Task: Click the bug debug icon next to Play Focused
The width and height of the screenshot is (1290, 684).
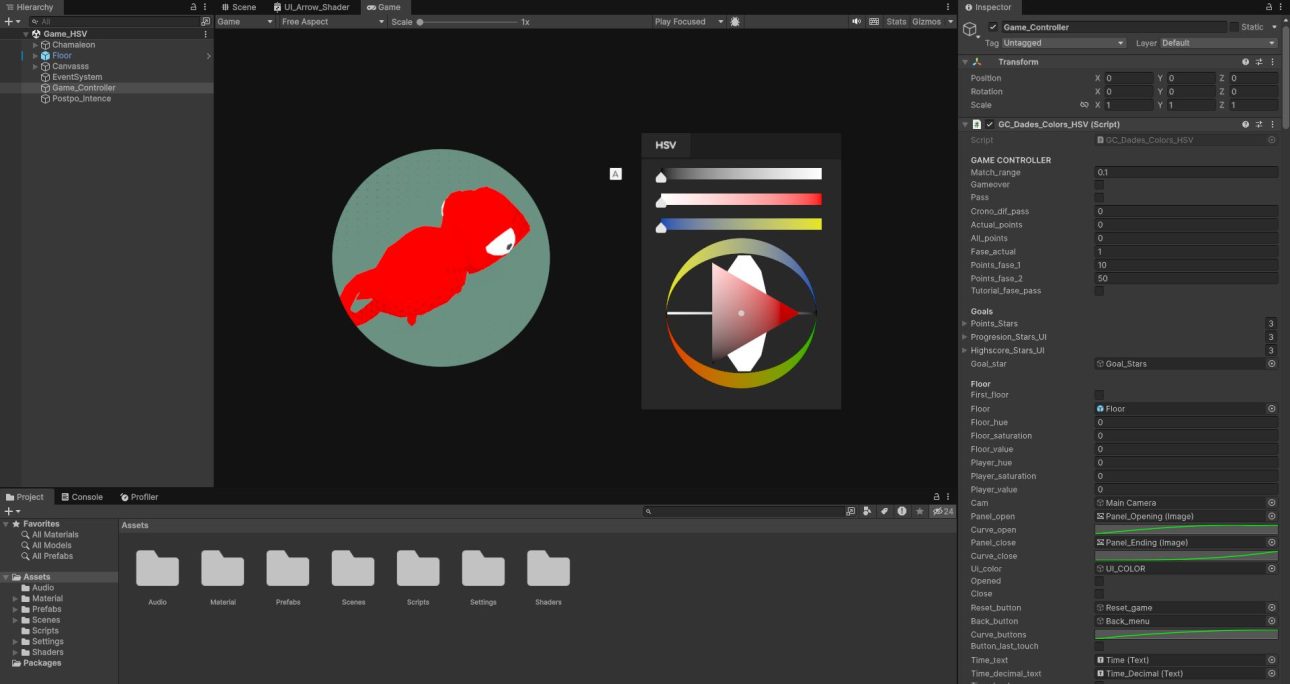Action: (x=736, y=21)
